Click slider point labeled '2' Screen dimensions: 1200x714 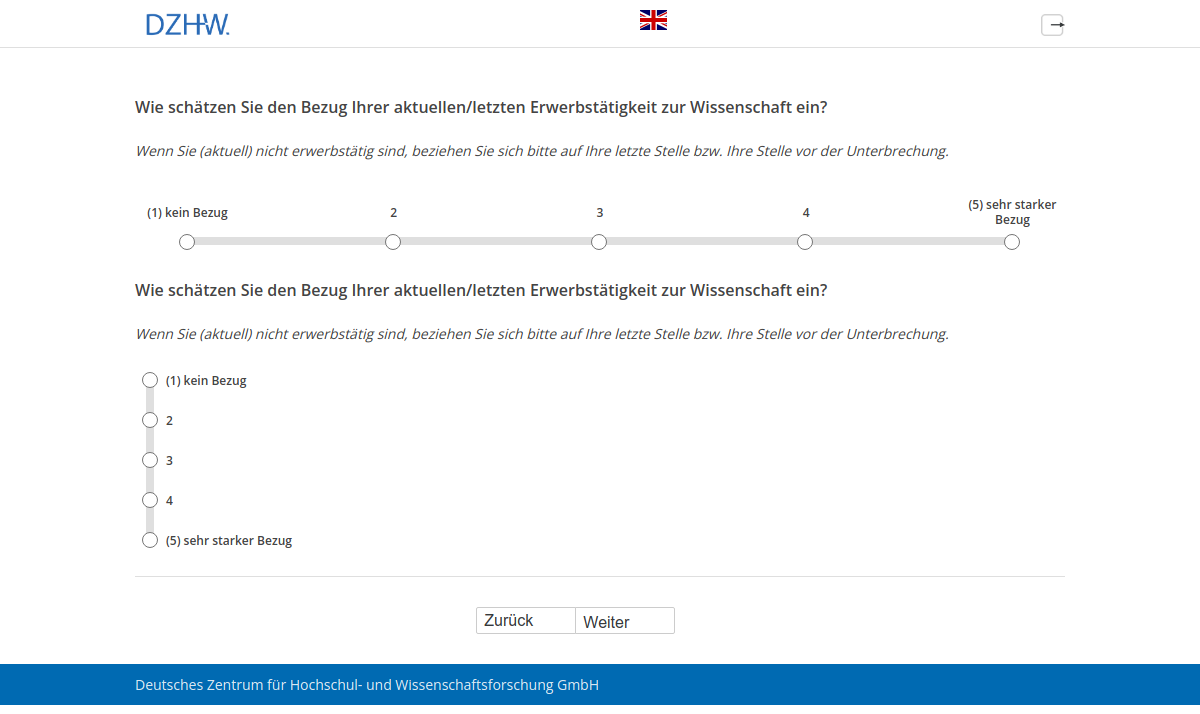pyautogui.click(x=393, y=241)
